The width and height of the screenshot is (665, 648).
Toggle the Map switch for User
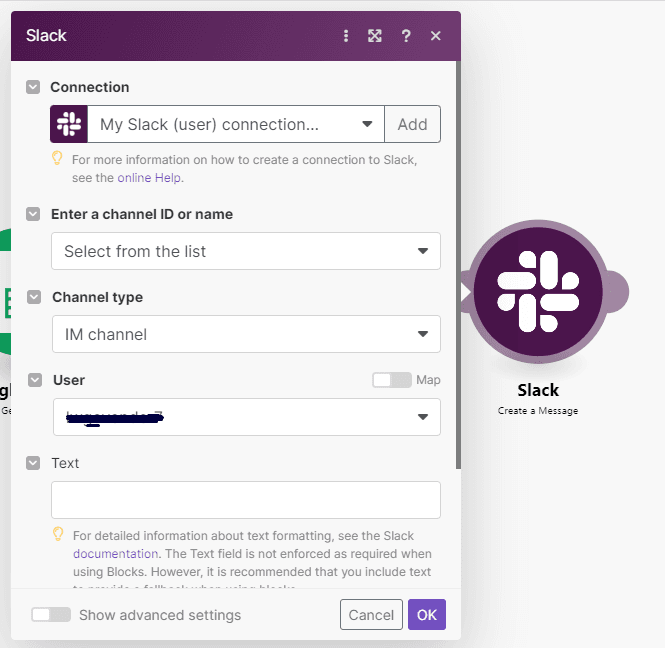tap(391, 380)
